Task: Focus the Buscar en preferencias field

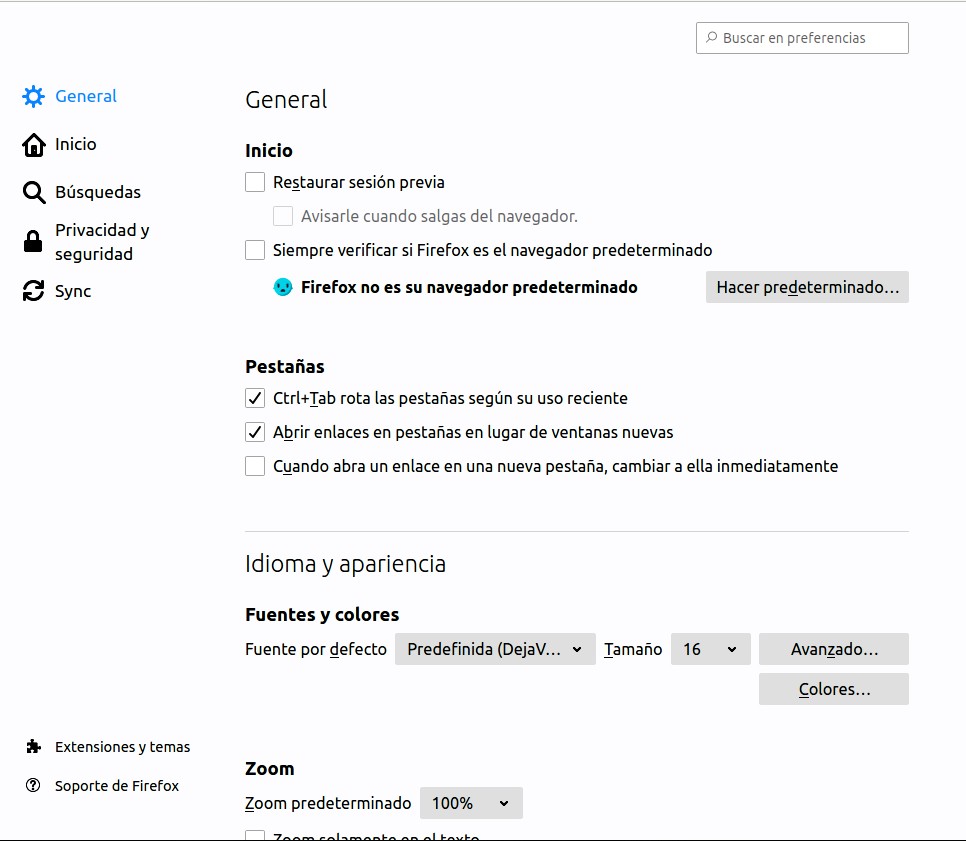Action: pos(802,38)
